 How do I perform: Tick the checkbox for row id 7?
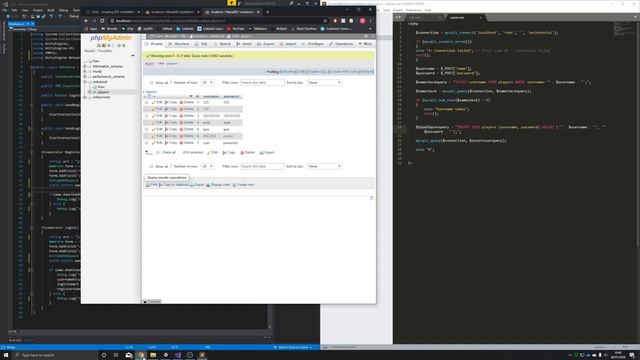coord(147,143)
